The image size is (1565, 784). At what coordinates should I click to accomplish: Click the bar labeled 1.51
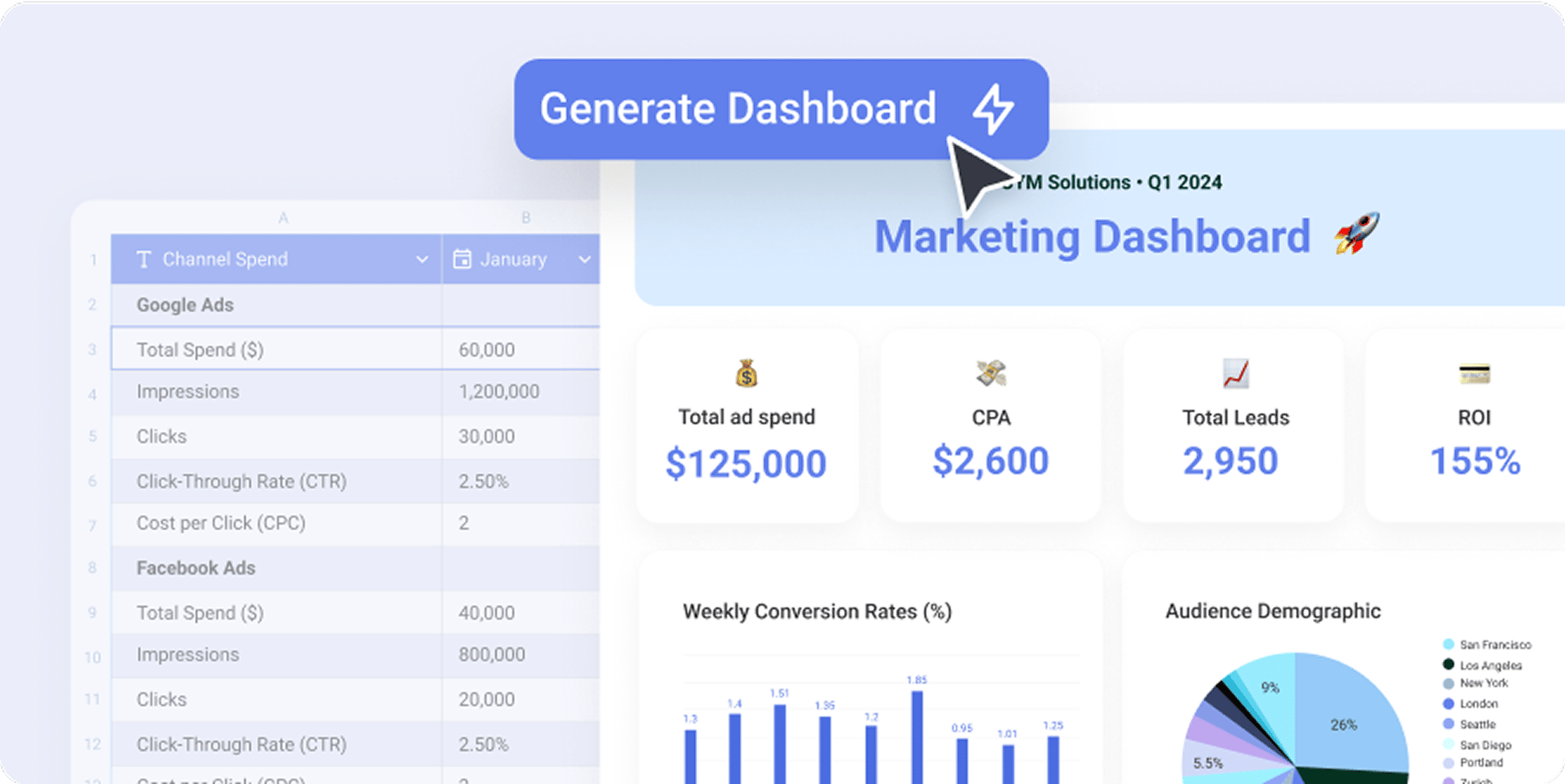coord(780,744)
